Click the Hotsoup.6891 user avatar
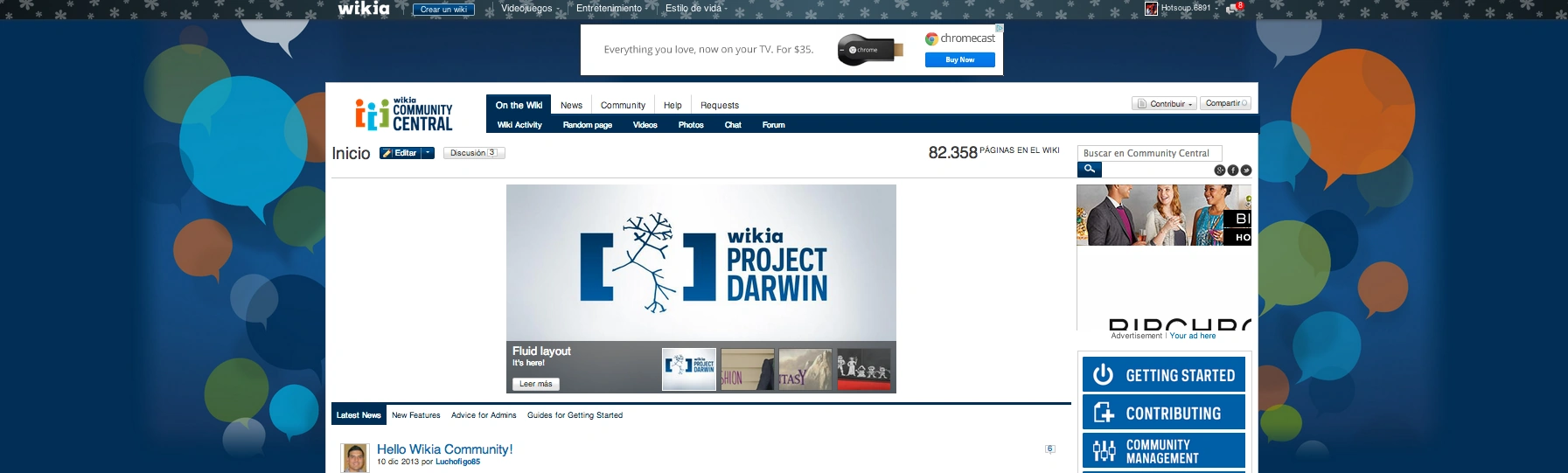Image resolution: width=1568 pixels, height=473 pixels. click(x=1151, y=9)
